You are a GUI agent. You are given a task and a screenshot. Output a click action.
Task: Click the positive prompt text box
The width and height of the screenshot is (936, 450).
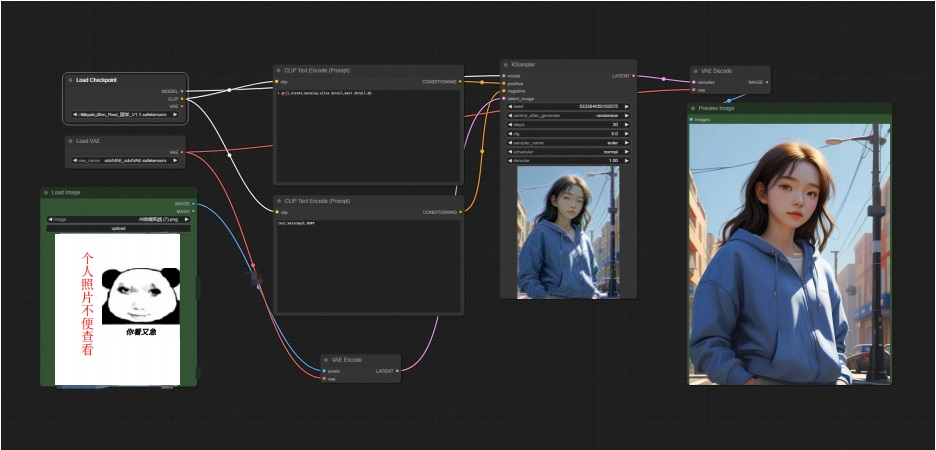point(367,135)
